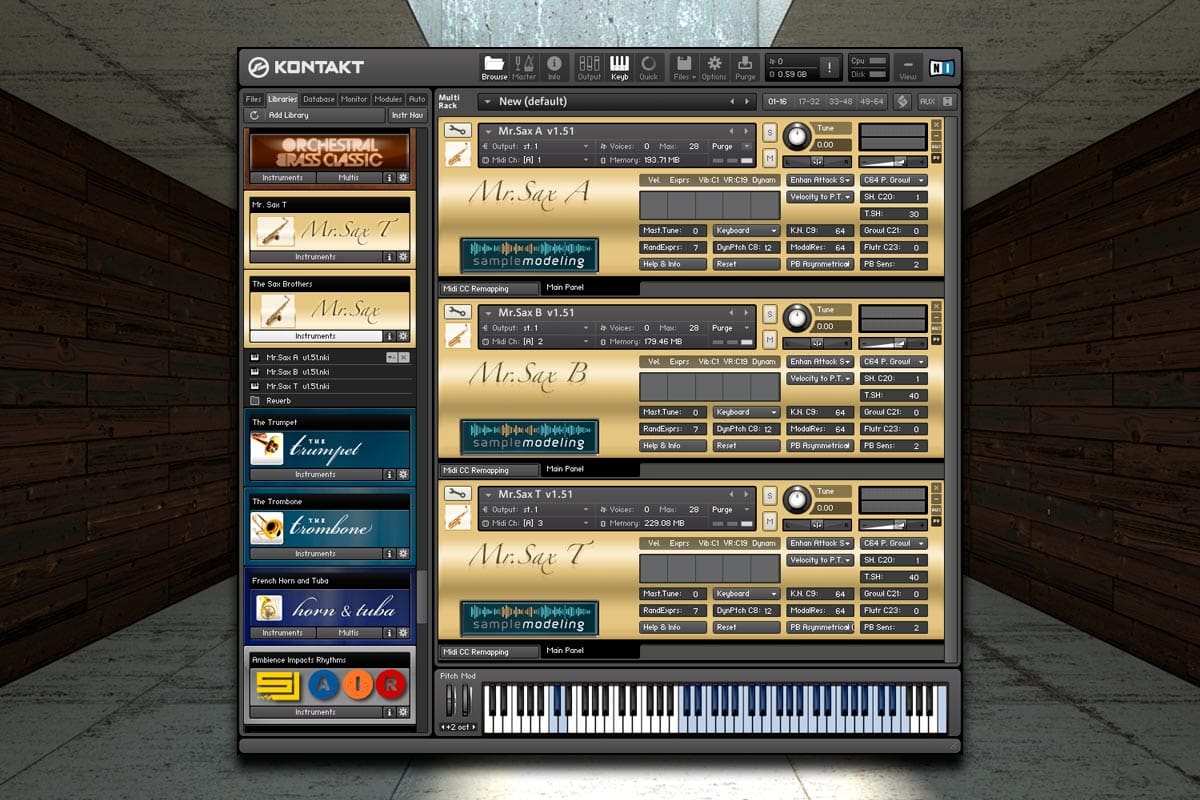The image size is (1200, 800).
Task: Open the Reverb folder in the library list
Action: (278, 400)
